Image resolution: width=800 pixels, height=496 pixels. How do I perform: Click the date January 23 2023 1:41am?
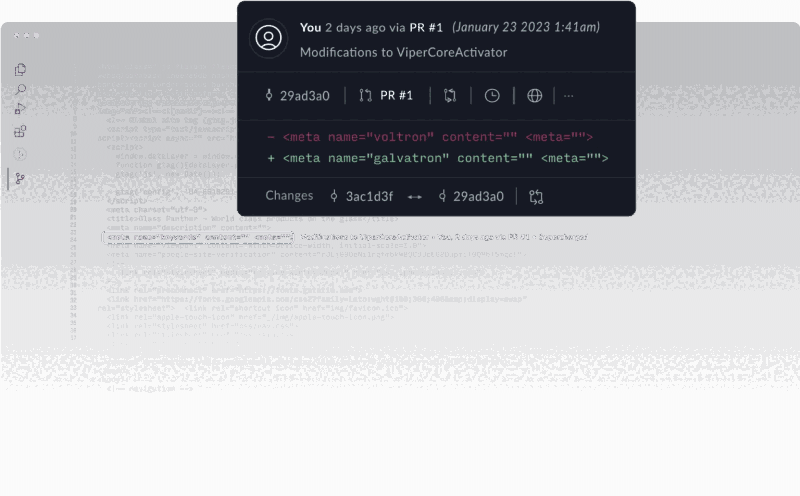(526, 27)
